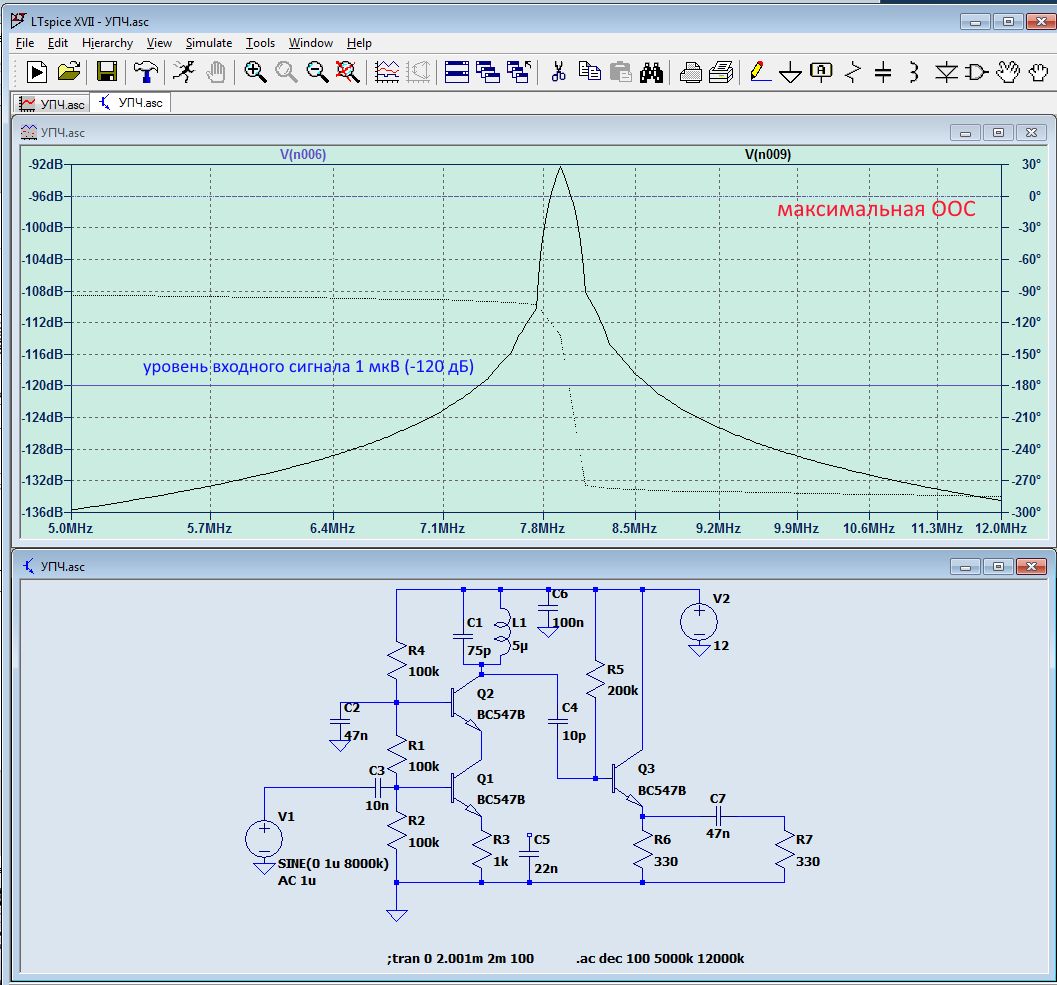The image size is (1057, 985).
Task: Maximize the waveform plot window
Action: point(998,133)
